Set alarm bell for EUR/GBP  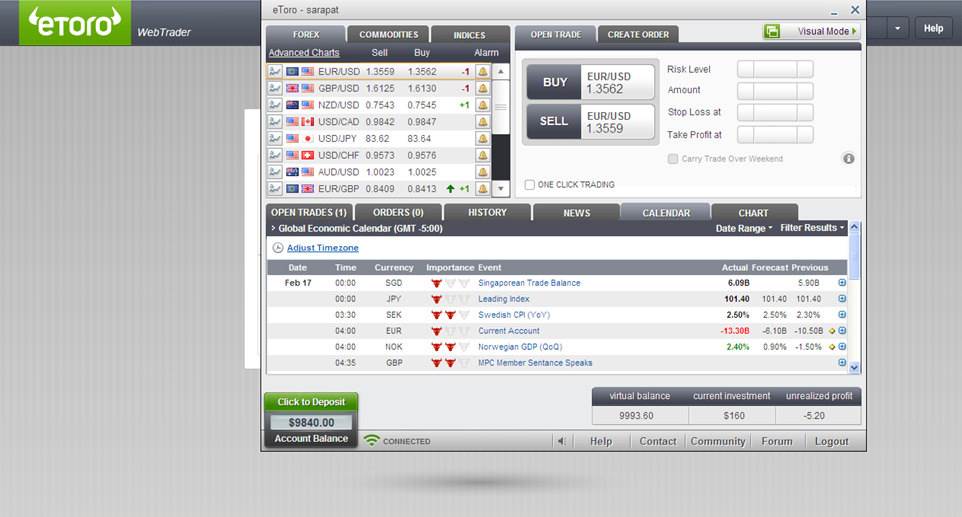483,188
